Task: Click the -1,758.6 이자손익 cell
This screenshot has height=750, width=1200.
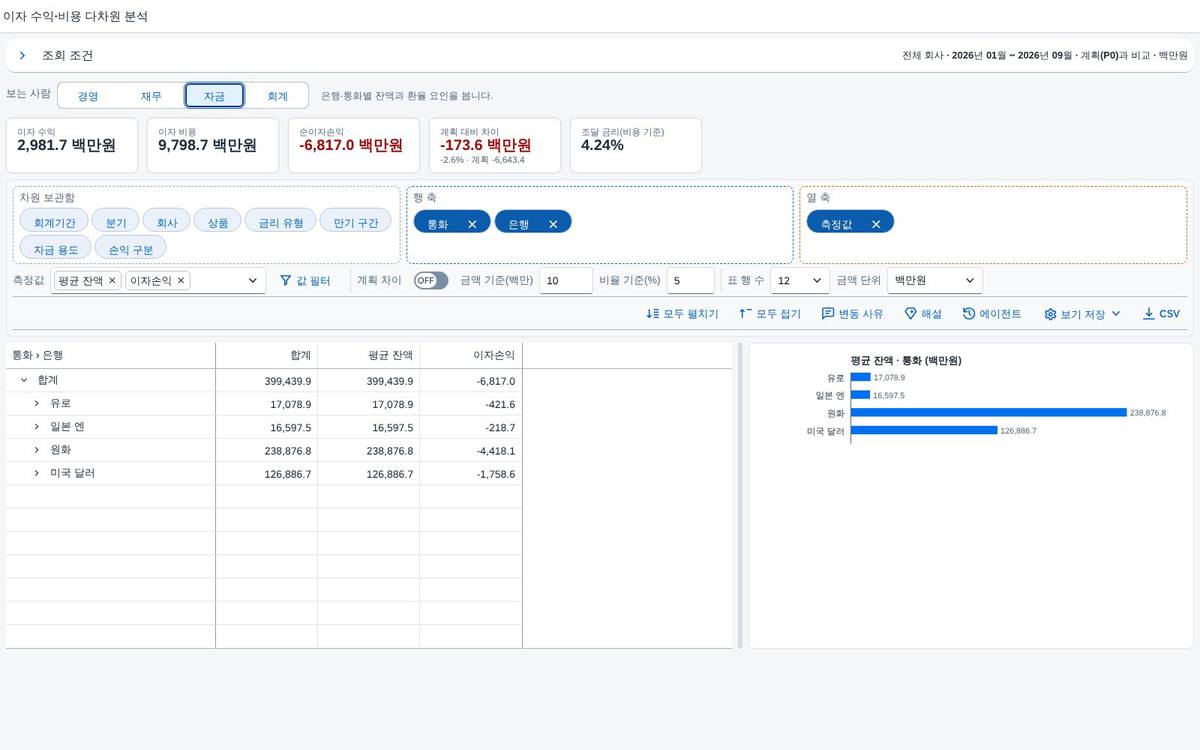Action: tap(470, 473)
